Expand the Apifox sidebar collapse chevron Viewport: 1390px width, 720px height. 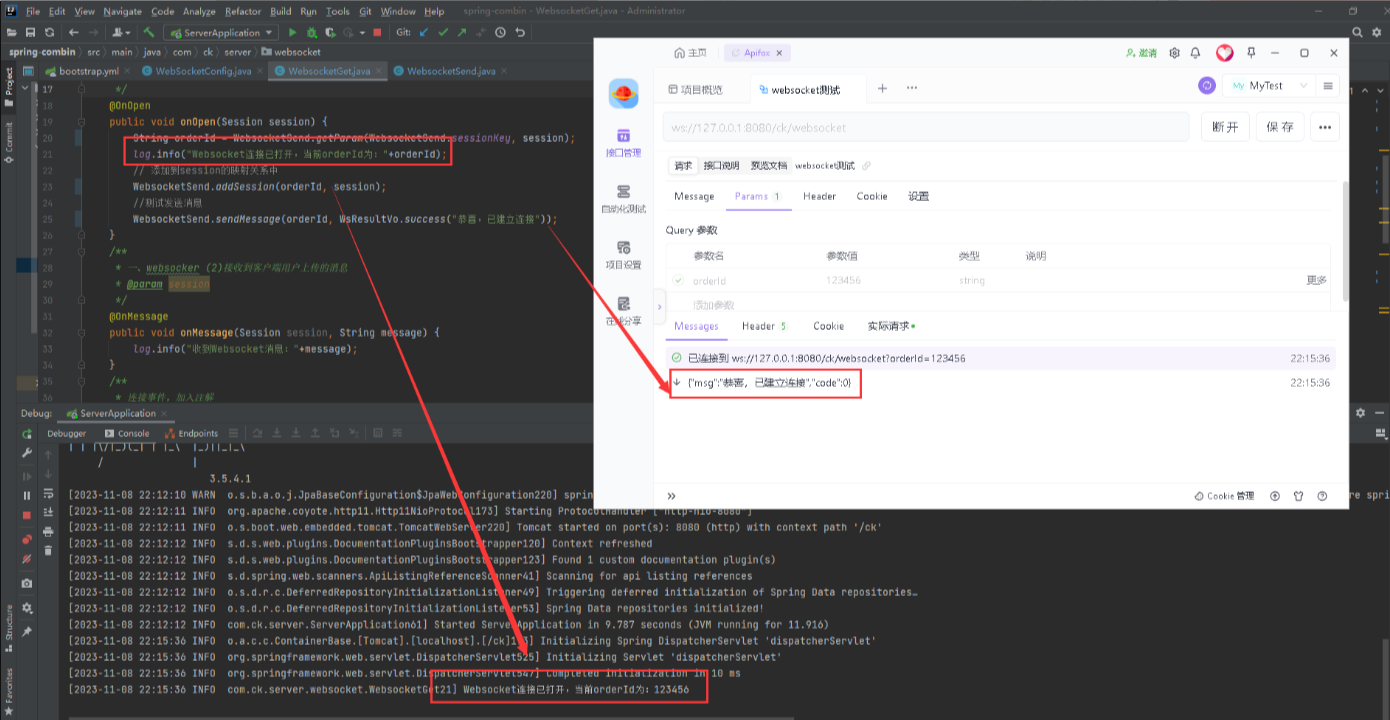pyautogui.click(x=659, y=306)
